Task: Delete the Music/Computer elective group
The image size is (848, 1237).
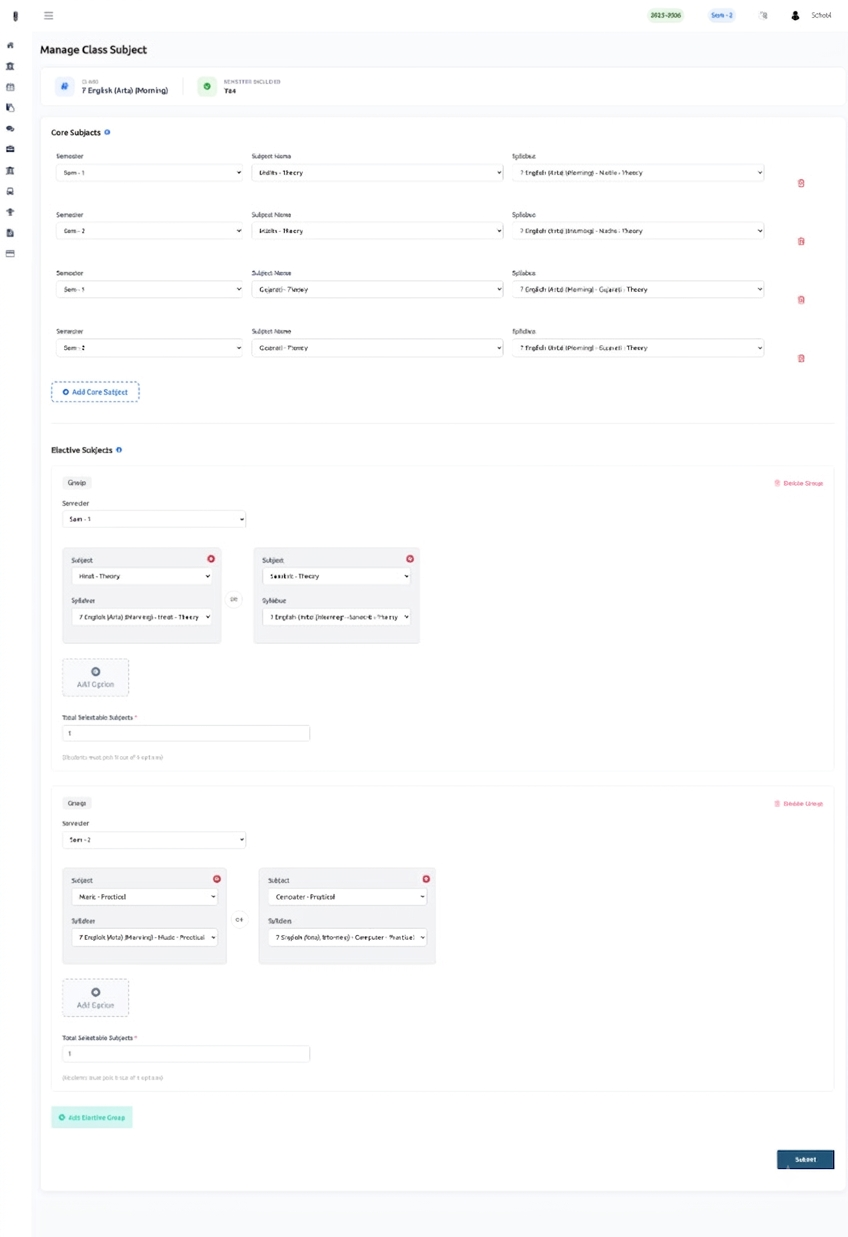Action: pos(799,804)
